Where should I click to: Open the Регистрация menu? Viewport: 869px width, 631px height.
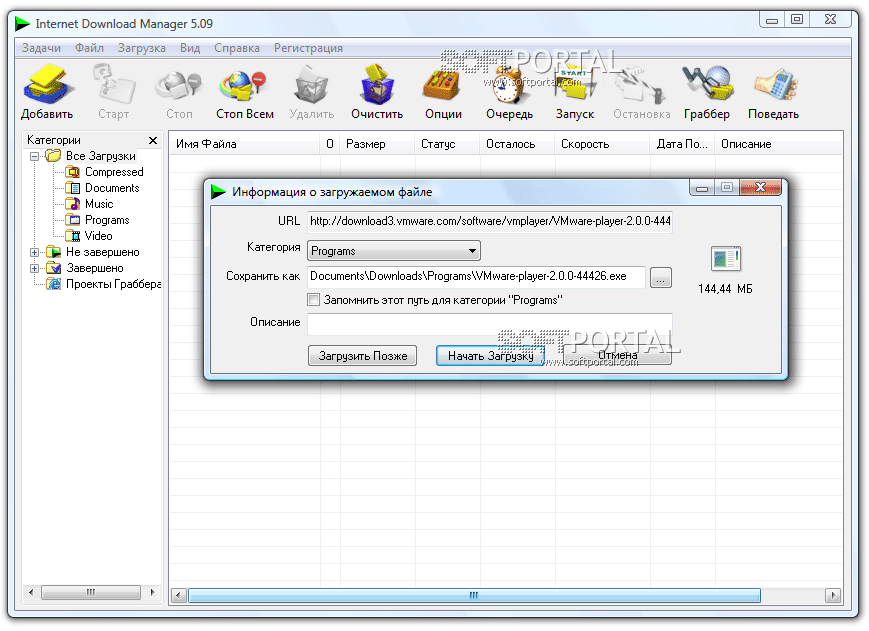[308, 48]
